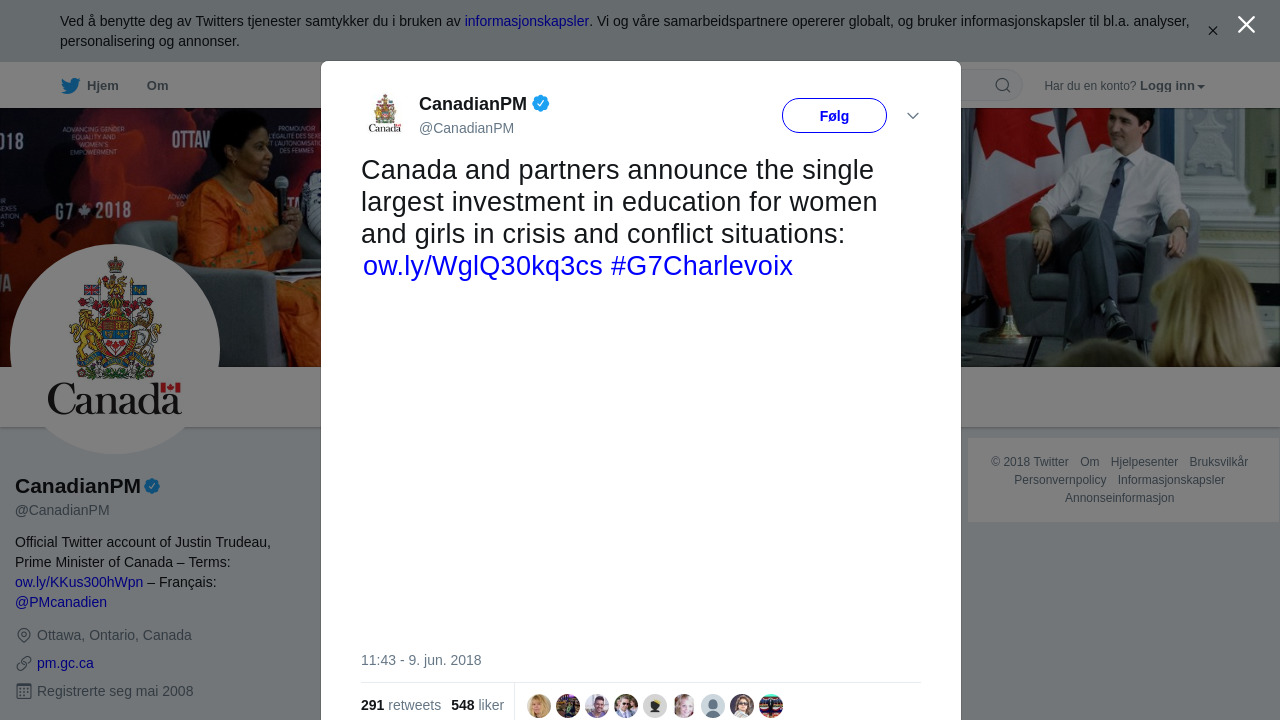Open the pm.gc.ca website link
This screenshot has width=1280, height=720.
point(65,663)
